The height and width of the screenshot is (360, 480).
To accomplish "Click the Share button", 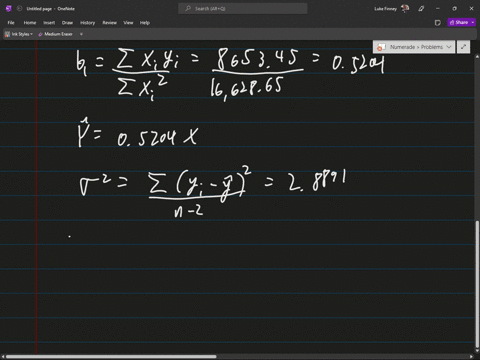I will (x=459, y=22).
